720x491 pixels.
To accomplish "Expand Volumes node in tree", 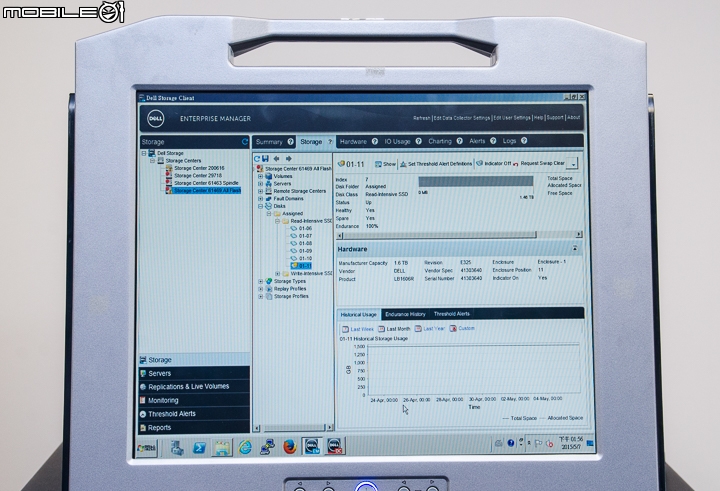I will [260, 176].
